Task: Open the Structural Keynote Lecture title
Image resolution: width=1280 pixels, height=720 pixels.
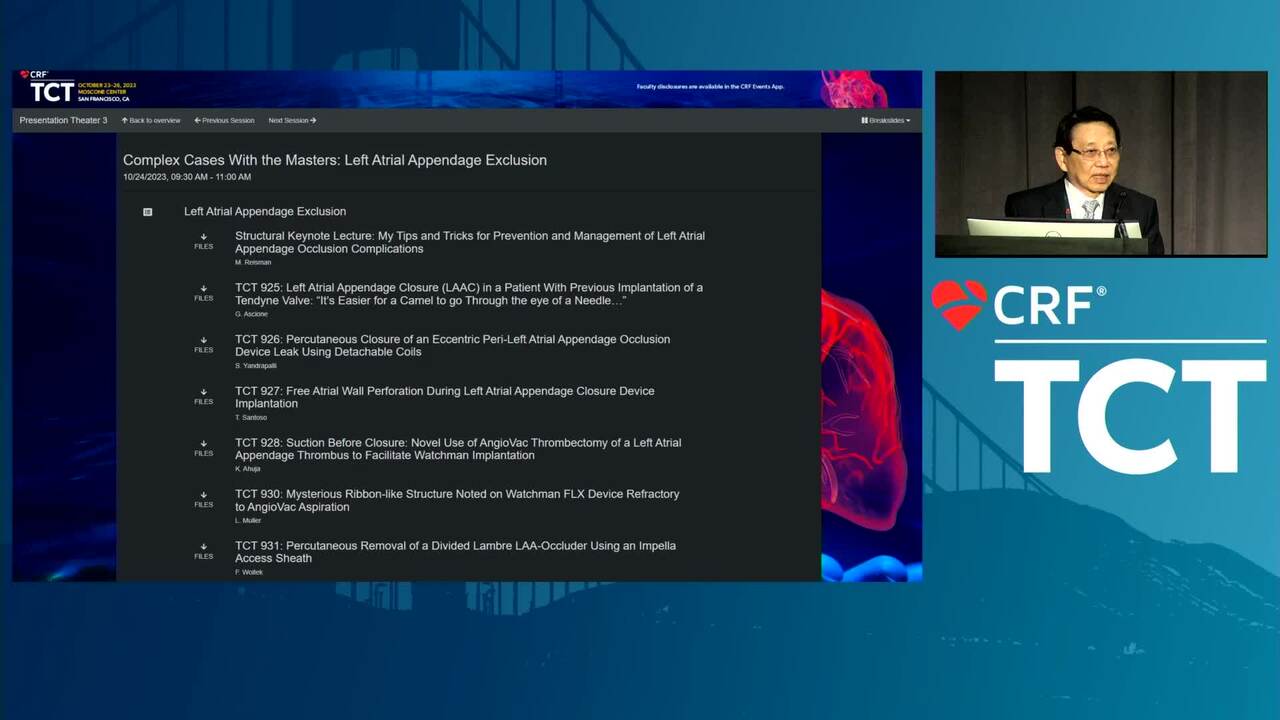Action: 470,242
